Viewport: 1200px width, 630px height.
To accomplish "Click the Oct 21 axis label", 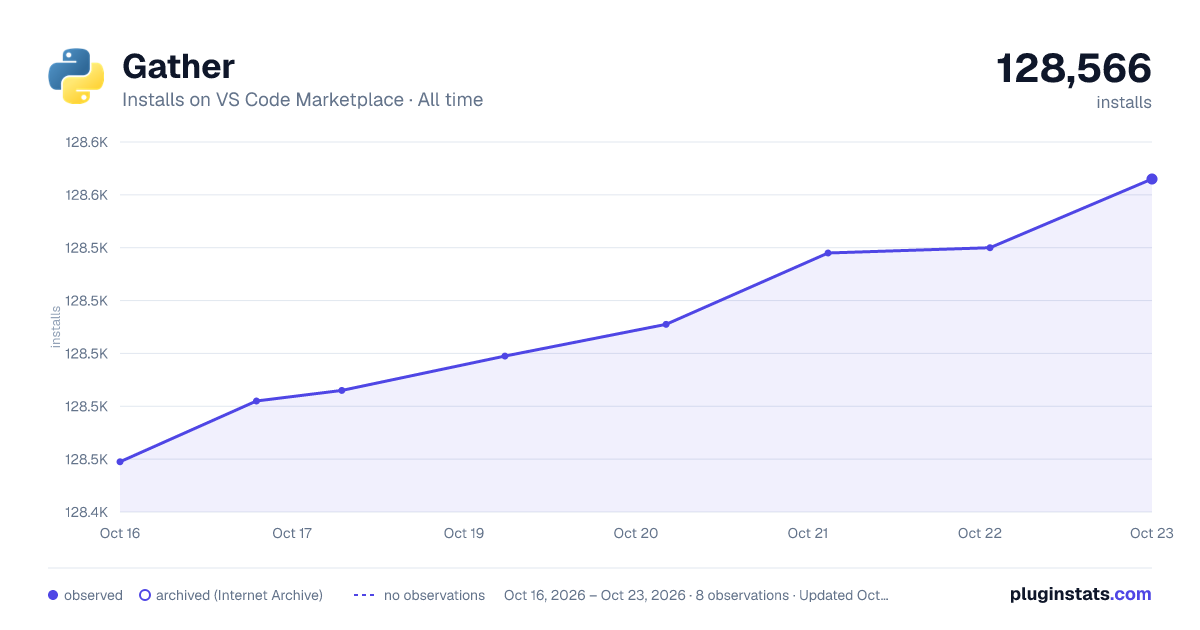I will click(x=808, y=533).
